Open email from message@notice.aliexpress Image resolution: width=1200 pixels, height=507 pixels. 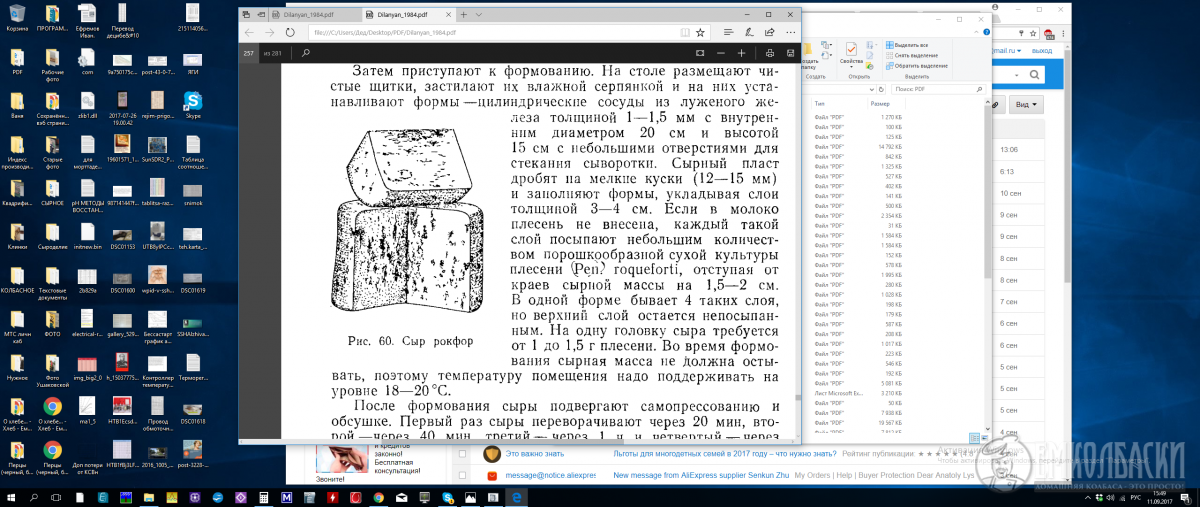point(552,476)
